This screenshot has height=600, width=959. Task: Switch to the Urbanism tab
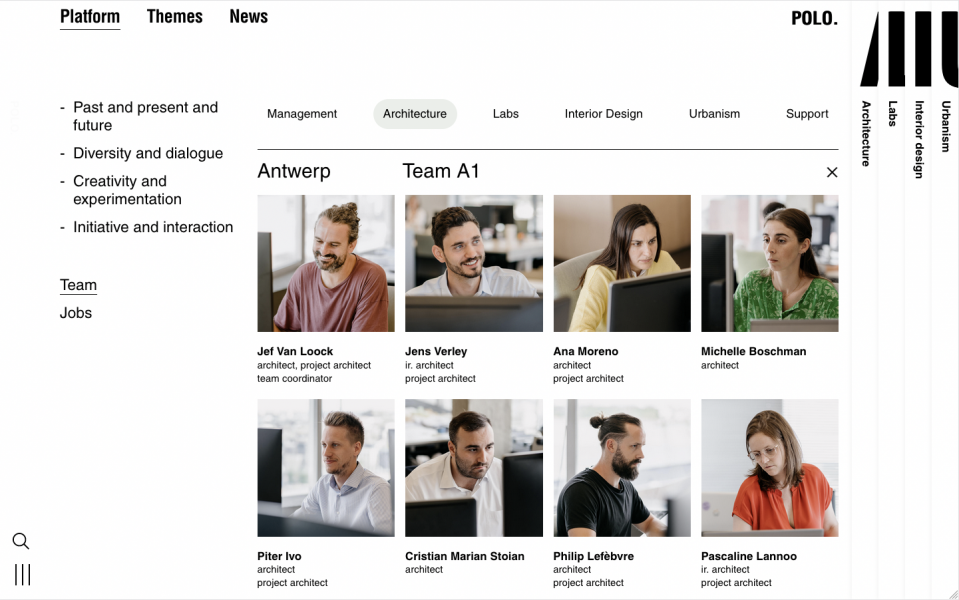pos(714,114)
